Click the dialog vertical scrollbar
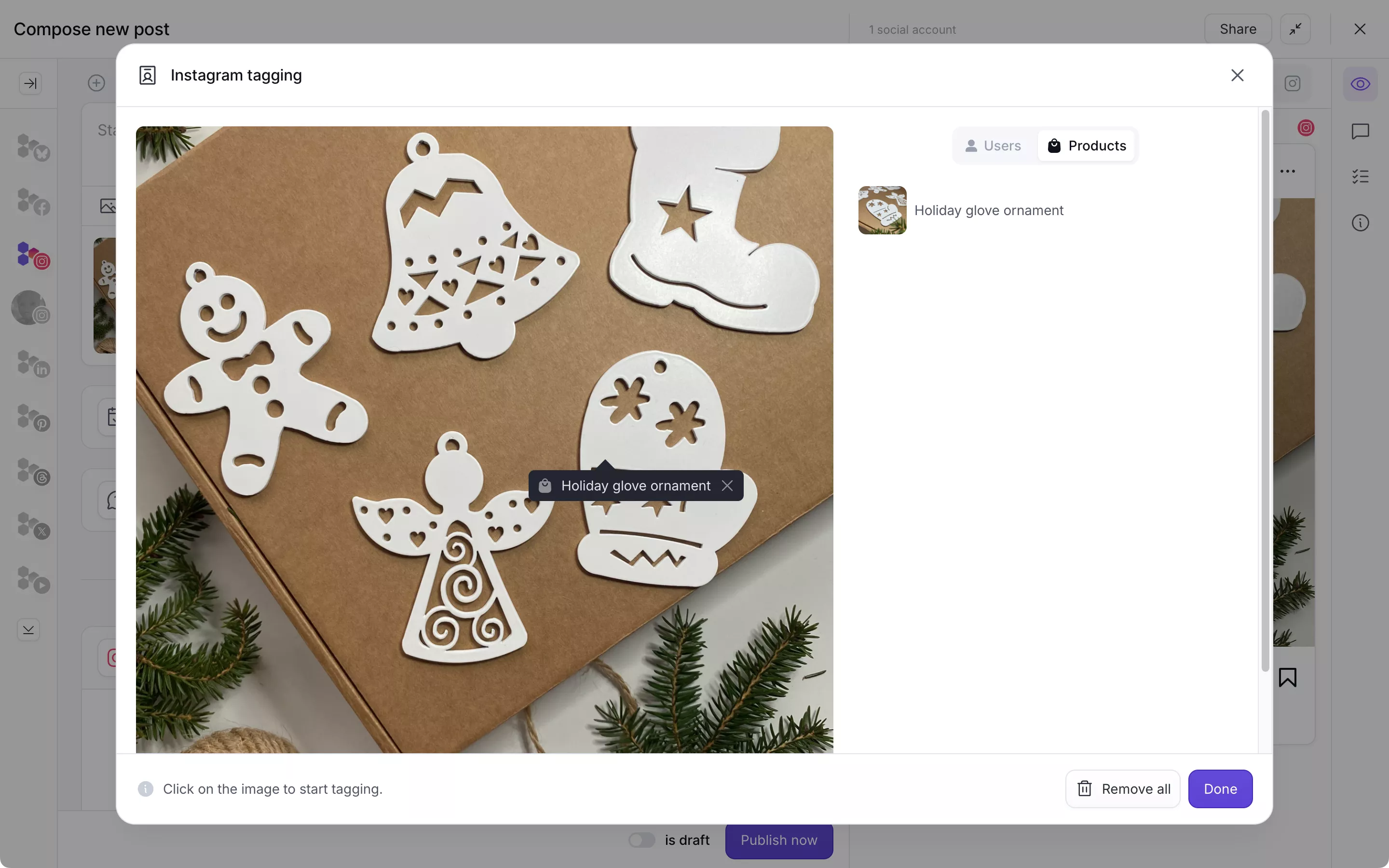Image resolution: width=1389 pixels, height=868 pixels. click(x=1265, y=391)
